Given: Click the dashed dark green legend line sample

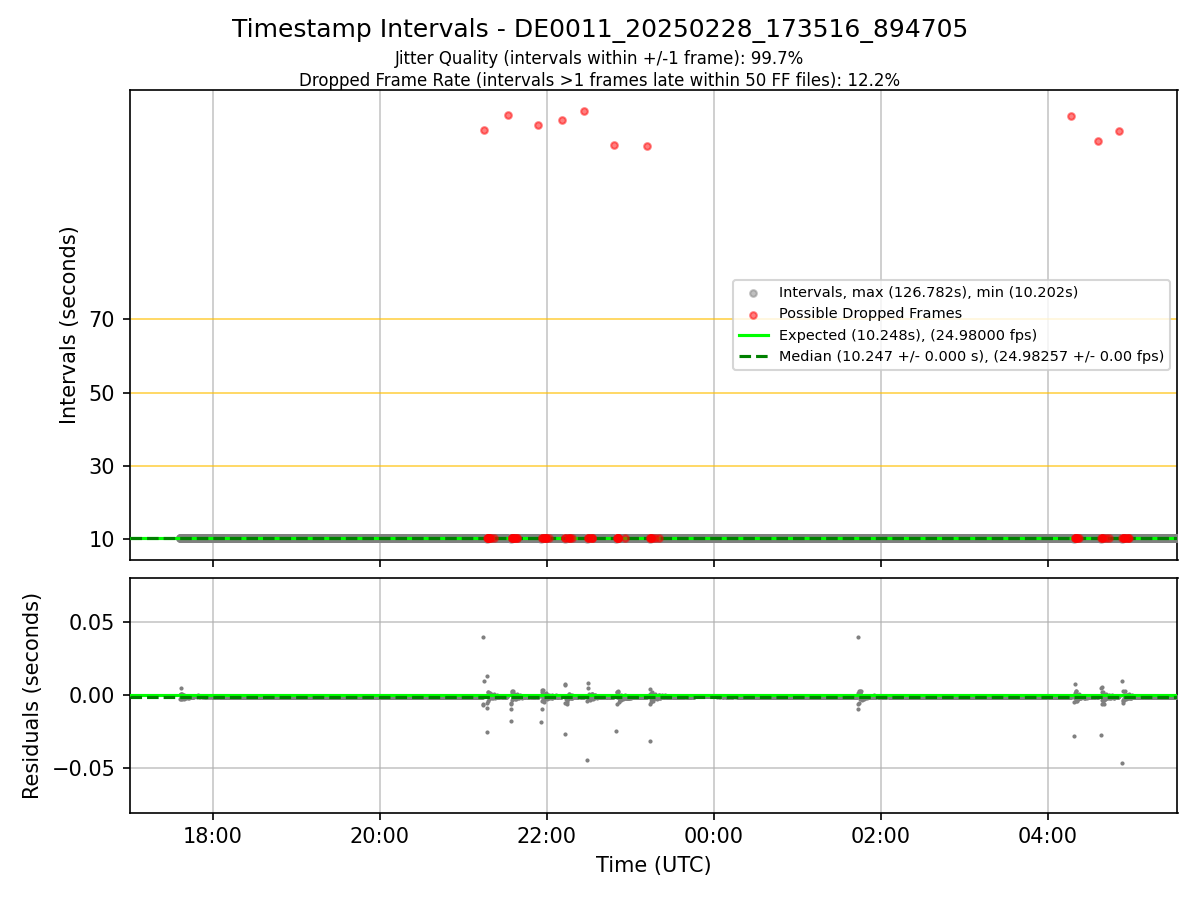Looking at the screenshot, I should [754, 356].
